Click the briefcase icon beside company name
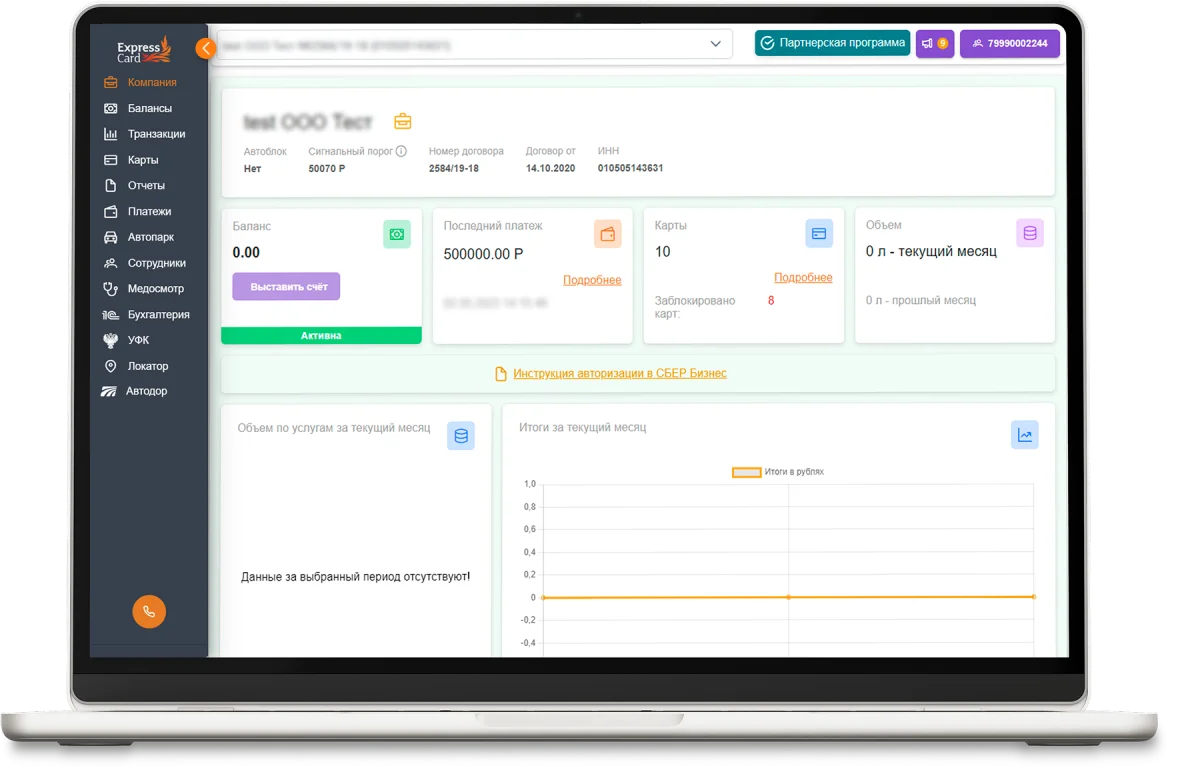 [x=402, y=121]
